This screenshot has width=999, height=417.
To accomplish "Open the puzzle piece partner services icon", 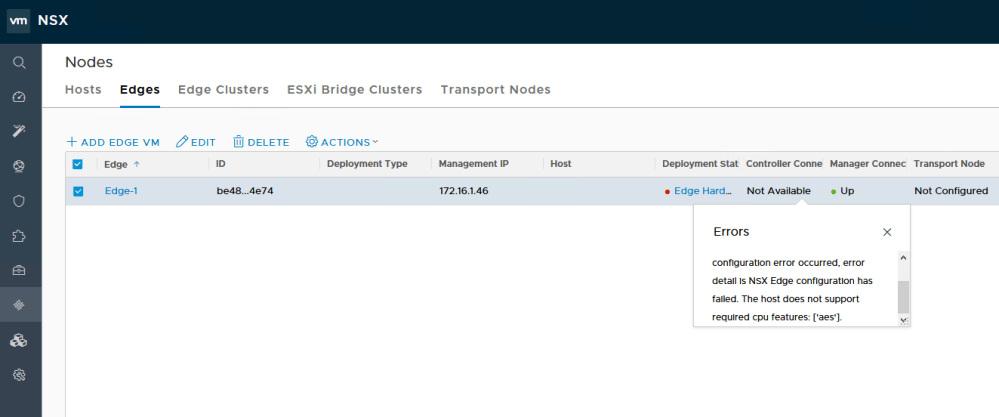I will [19, 236].
